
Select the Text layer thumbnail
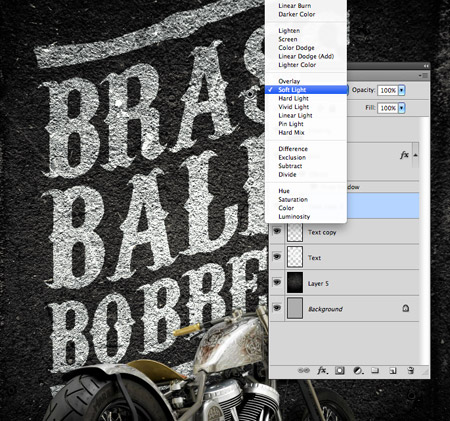click(x=295, y=257)
